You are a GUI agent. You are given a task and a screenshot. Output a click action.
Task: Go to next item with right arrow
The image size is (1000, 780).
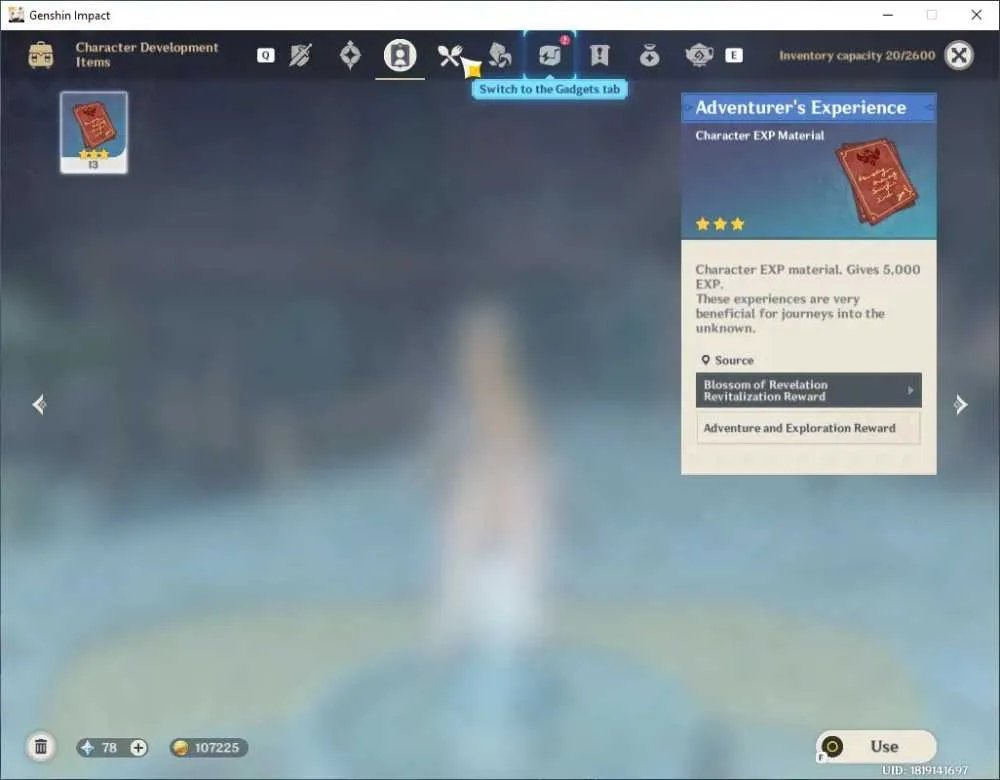click(x=960, y=404)
